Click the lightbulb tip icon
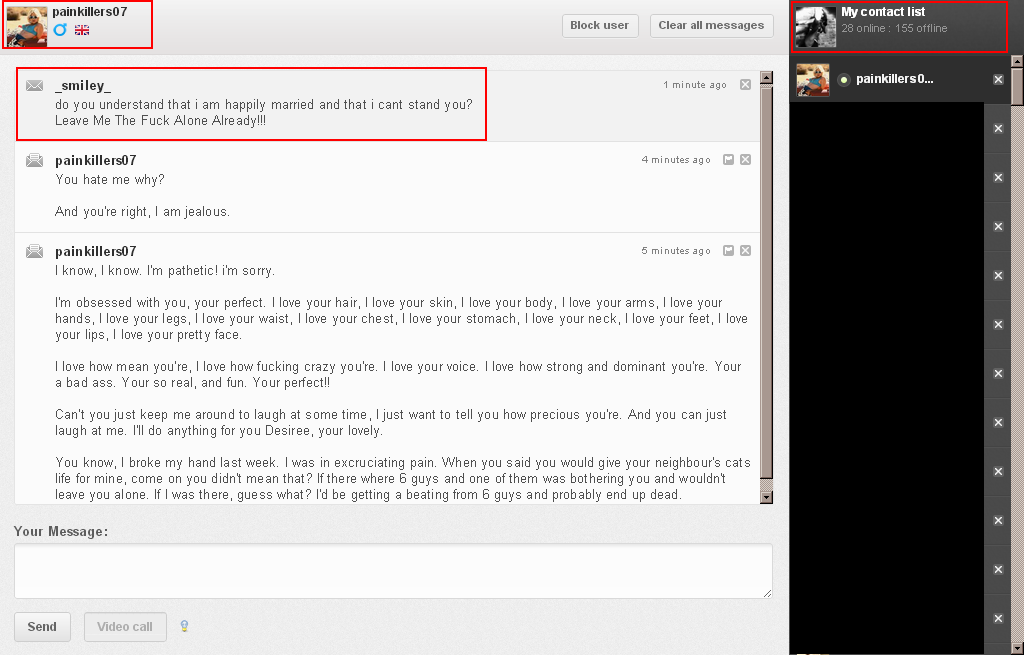 [184, 626]
